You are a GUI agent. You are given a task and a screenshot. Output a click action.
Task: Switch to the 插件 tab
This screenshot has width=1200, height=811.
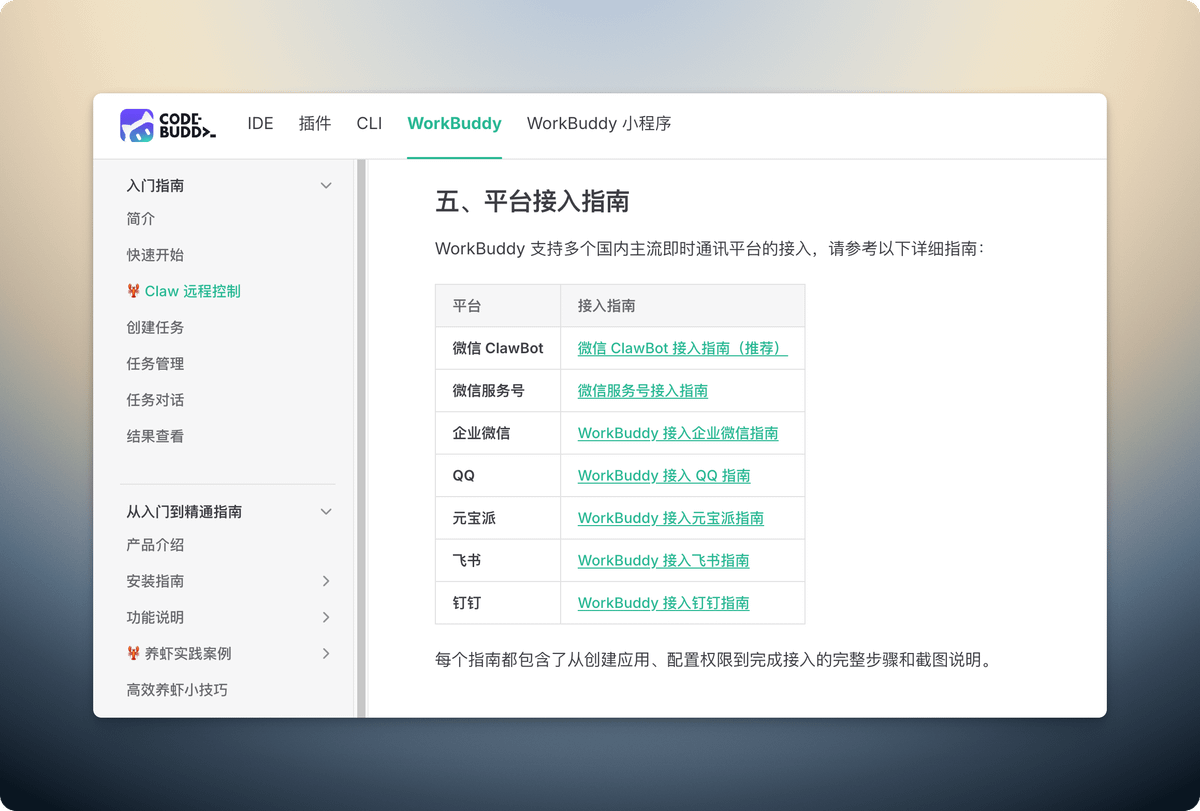[315, 124]
